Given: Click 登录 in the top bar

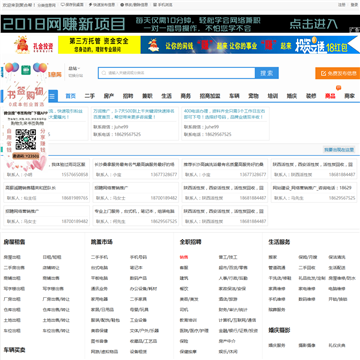Looking at the screenshot, I should [354, 5].
